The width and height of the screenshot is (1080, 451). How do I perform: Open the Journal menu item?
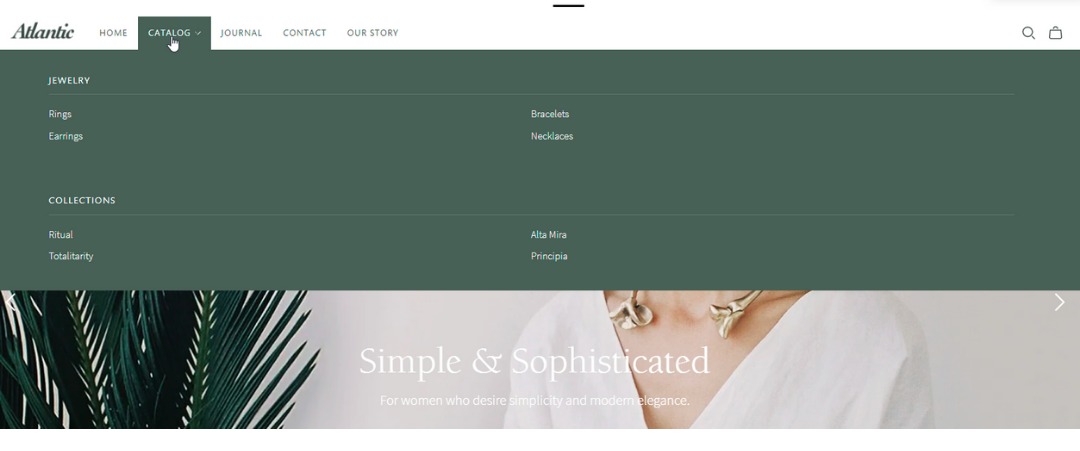[241, 33]
